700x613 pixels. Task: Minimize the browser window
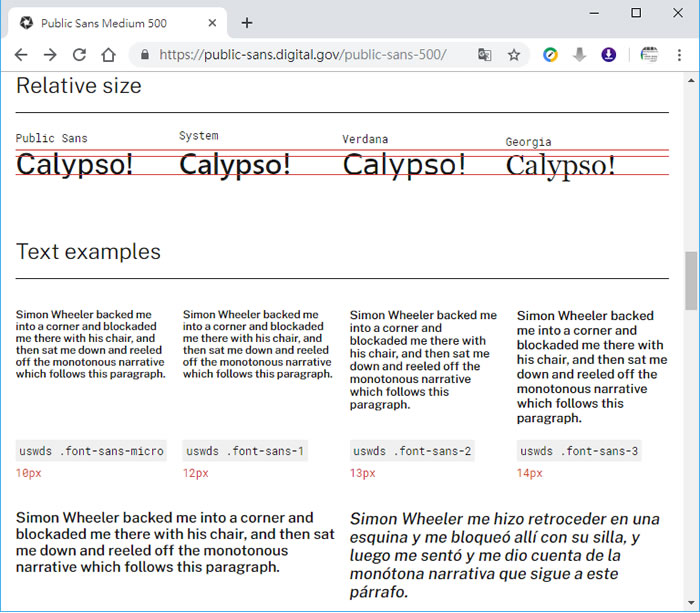coord(594,13)
